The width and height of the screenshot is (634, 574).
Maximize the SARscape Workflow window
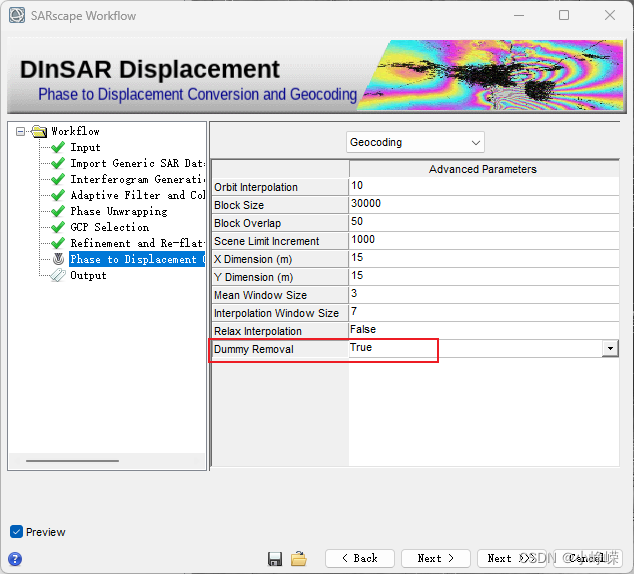(564, 15)
